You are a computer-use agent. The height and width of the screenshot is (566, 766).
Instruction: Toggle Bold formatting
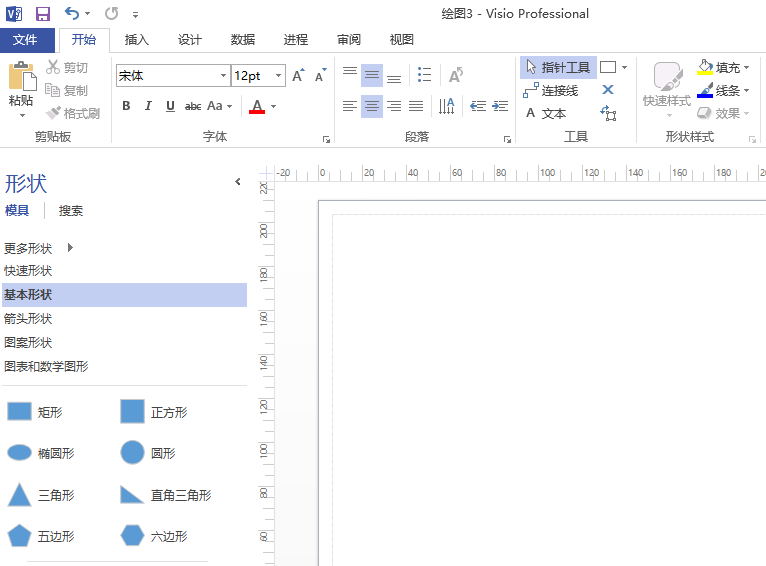[x=126, y=106]
